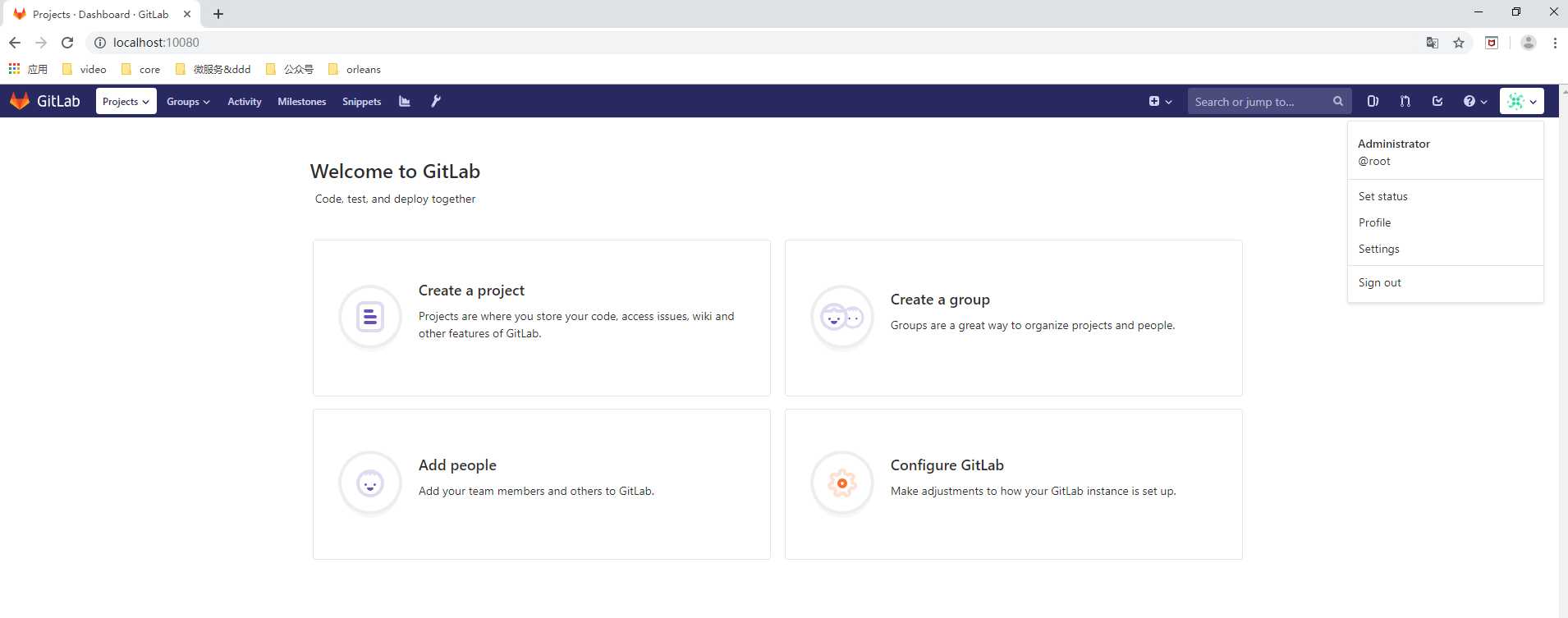Click the Configure GitLab gear icon
The width and height of the screenshot is (1568, 618).
coord(842,483)
